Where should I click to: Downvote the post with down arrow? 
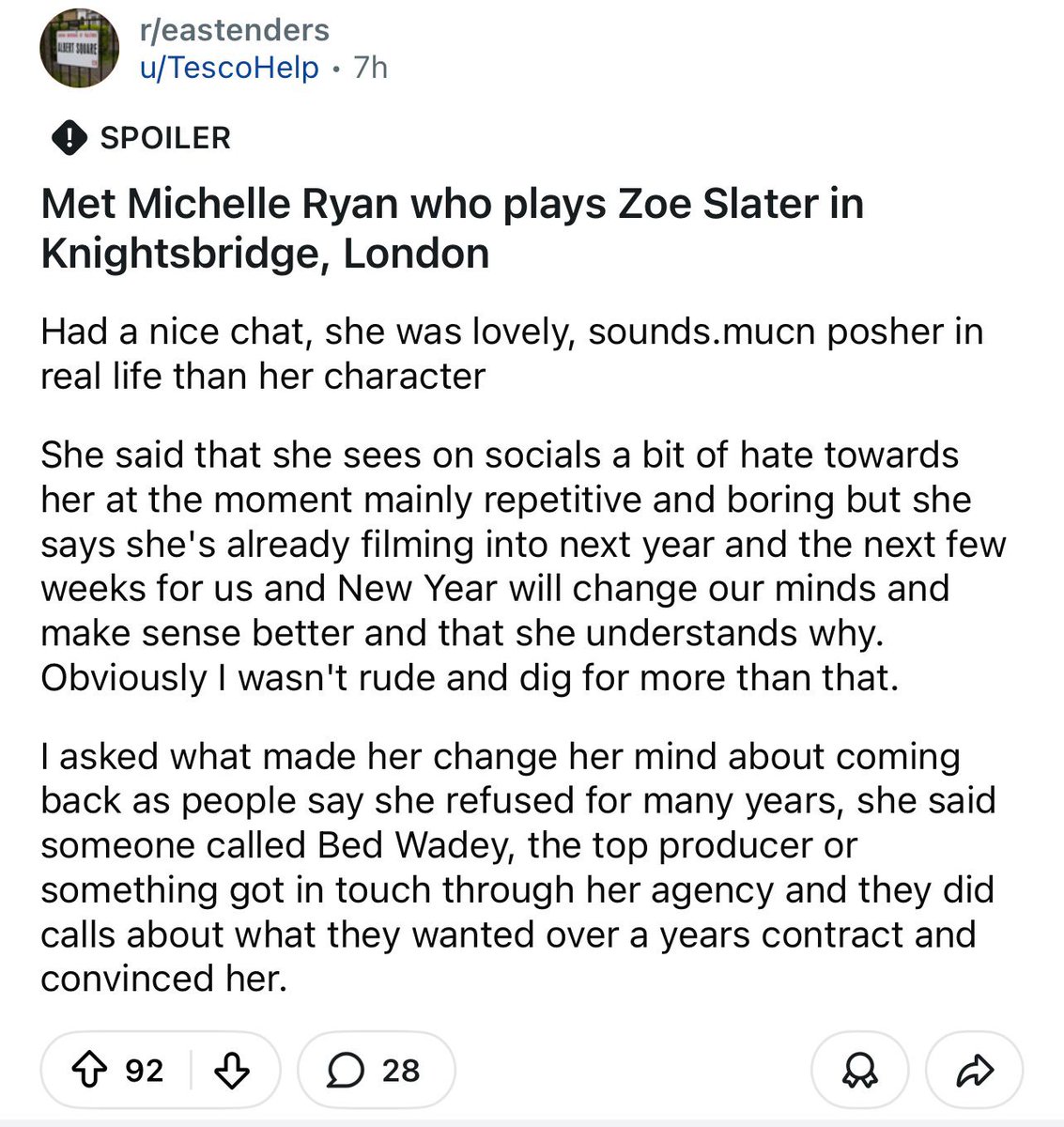(x=231, y=1070)
